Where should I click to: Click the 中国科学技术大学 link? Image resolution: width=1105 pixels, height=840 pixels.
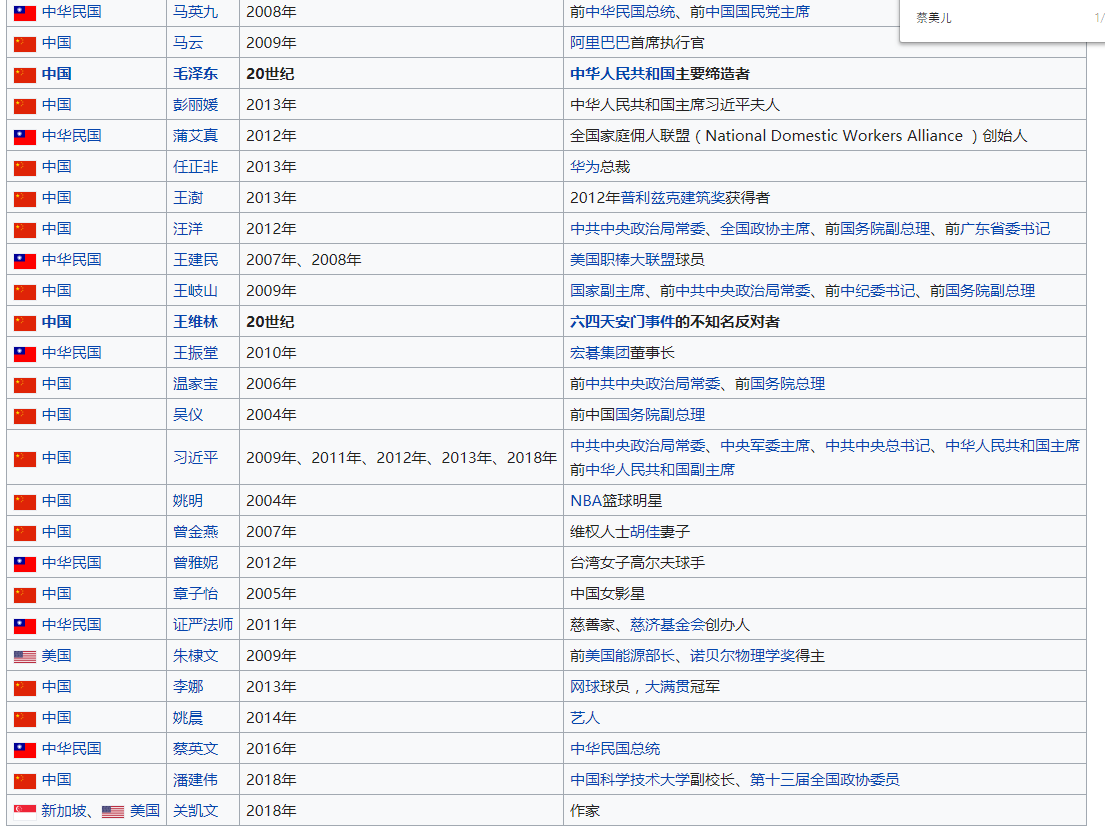[x=645, y=780]
